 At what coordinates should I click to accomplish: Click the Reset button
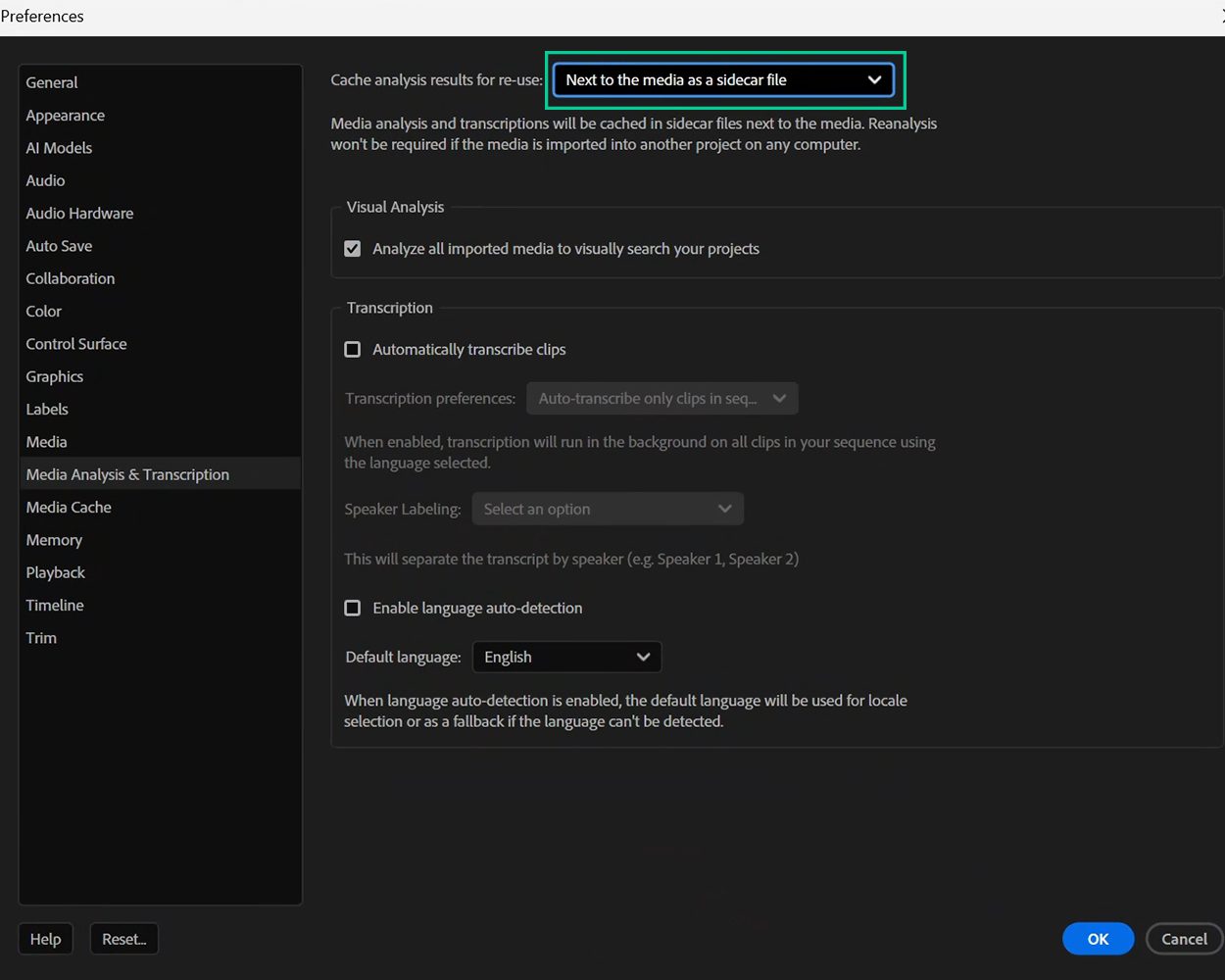[x=123, y=938]
